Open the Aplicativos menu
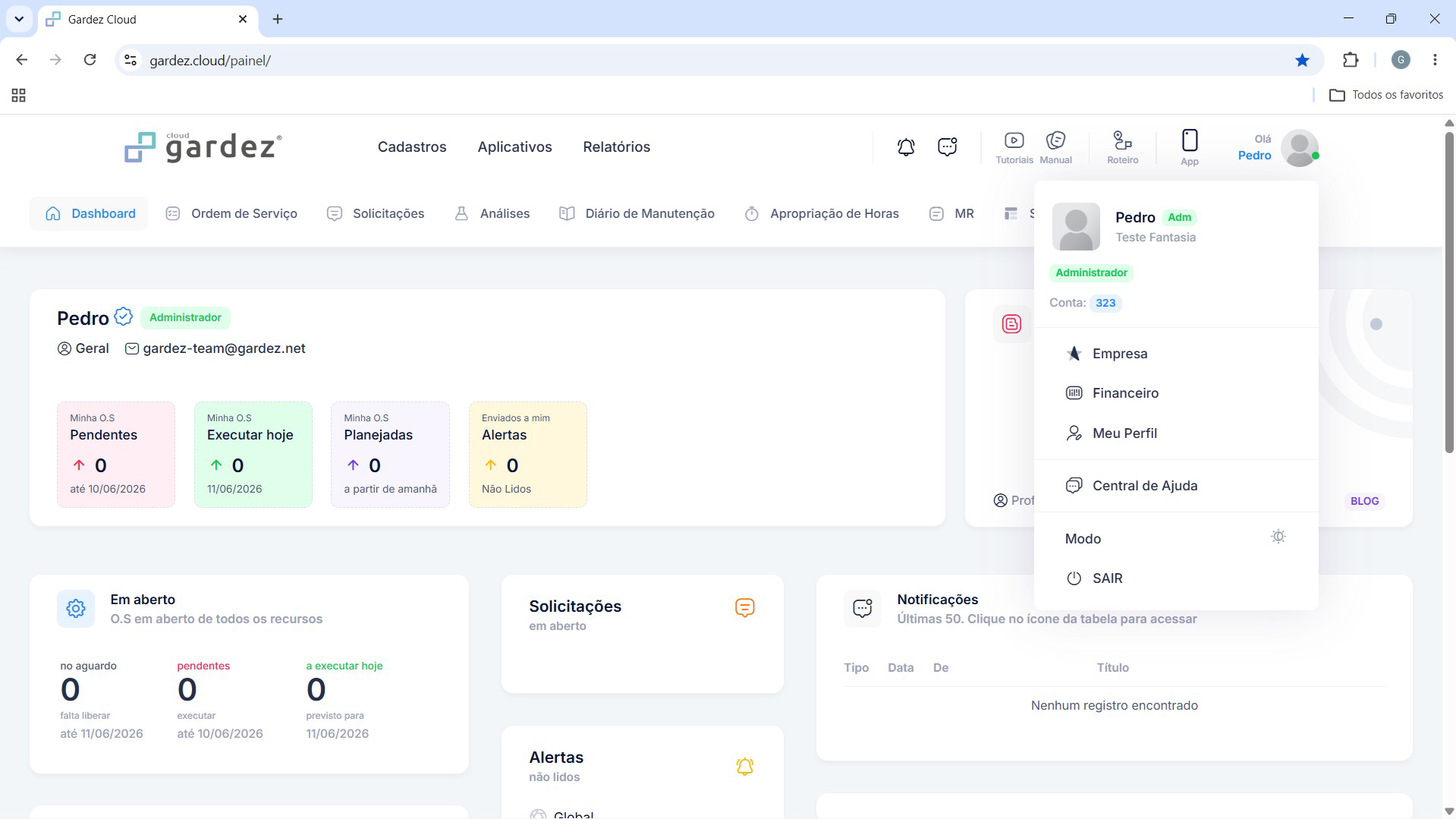Viewport: 1456px width, 819px height. (x=514, y=146)
